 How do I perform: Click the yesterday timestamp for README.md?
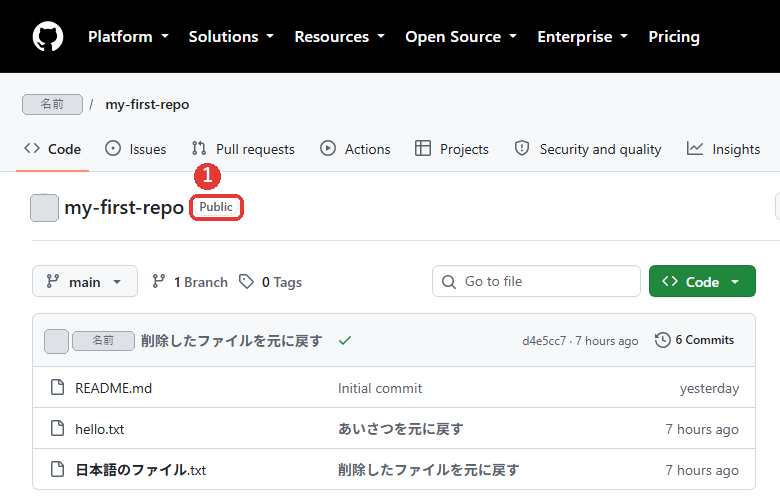click(x=709, y=388)
